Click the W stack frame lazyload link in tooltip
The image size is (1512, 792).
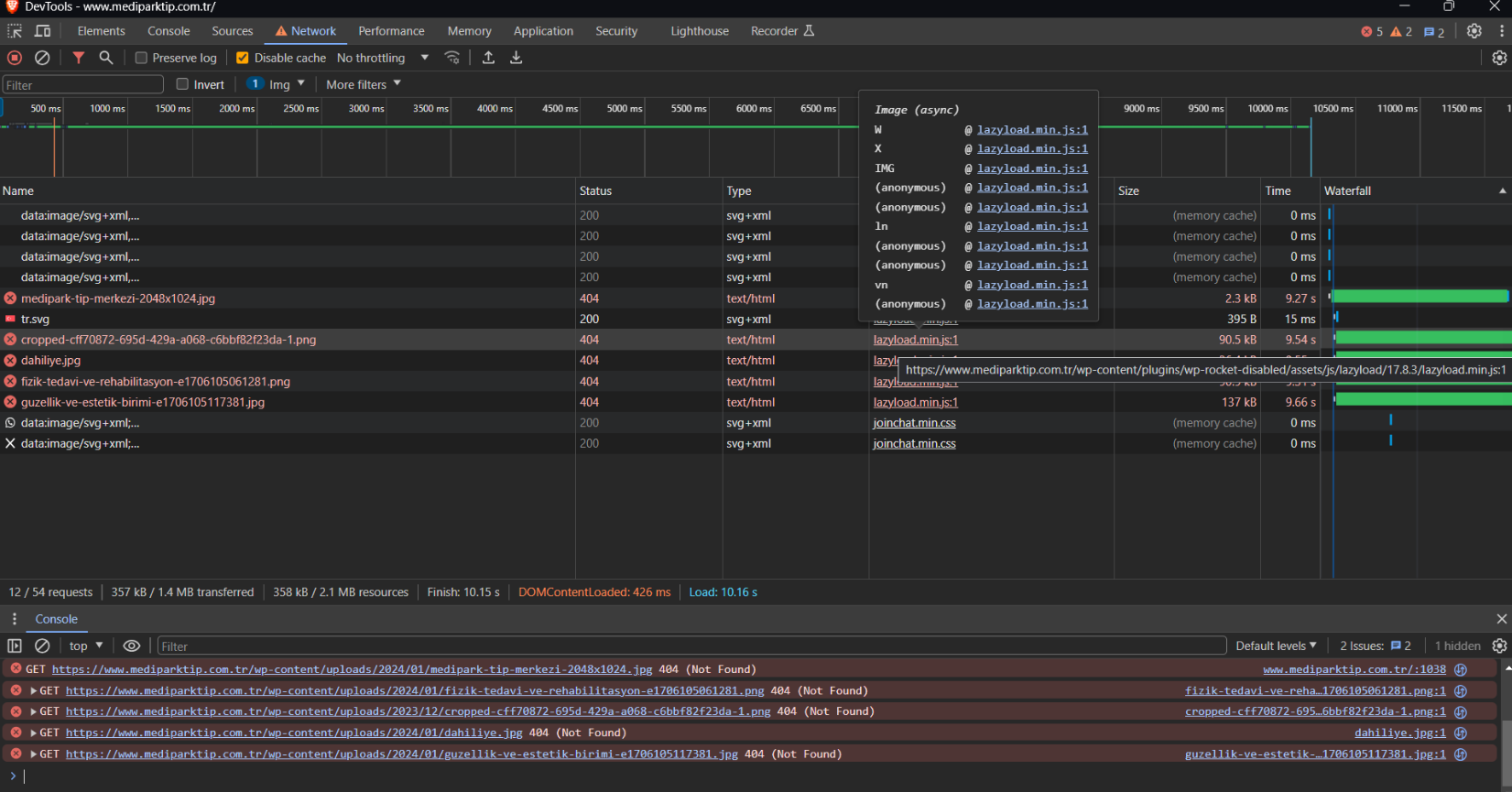pos(1032,130)
